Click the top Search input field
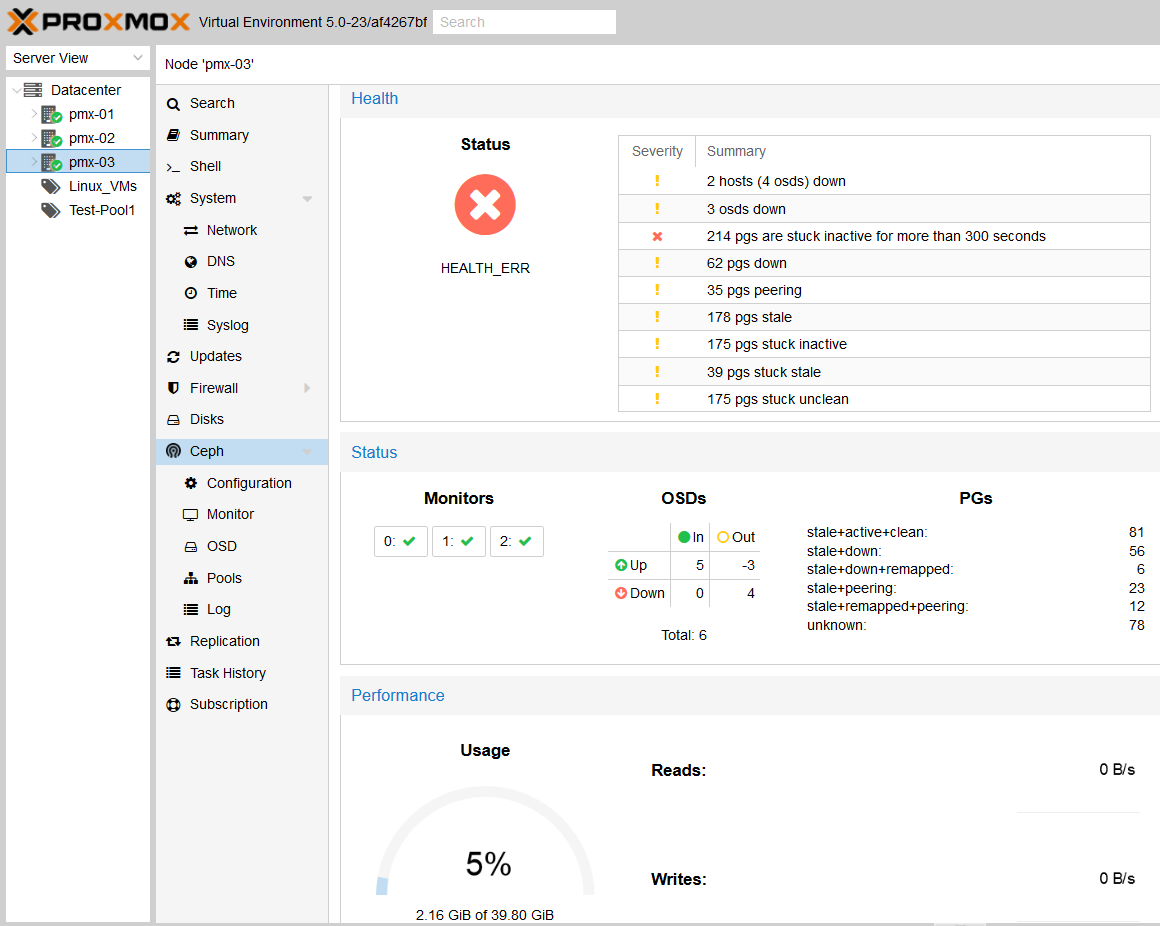The height and width of the screenshot is (926, 1160). tap(524, 22)
